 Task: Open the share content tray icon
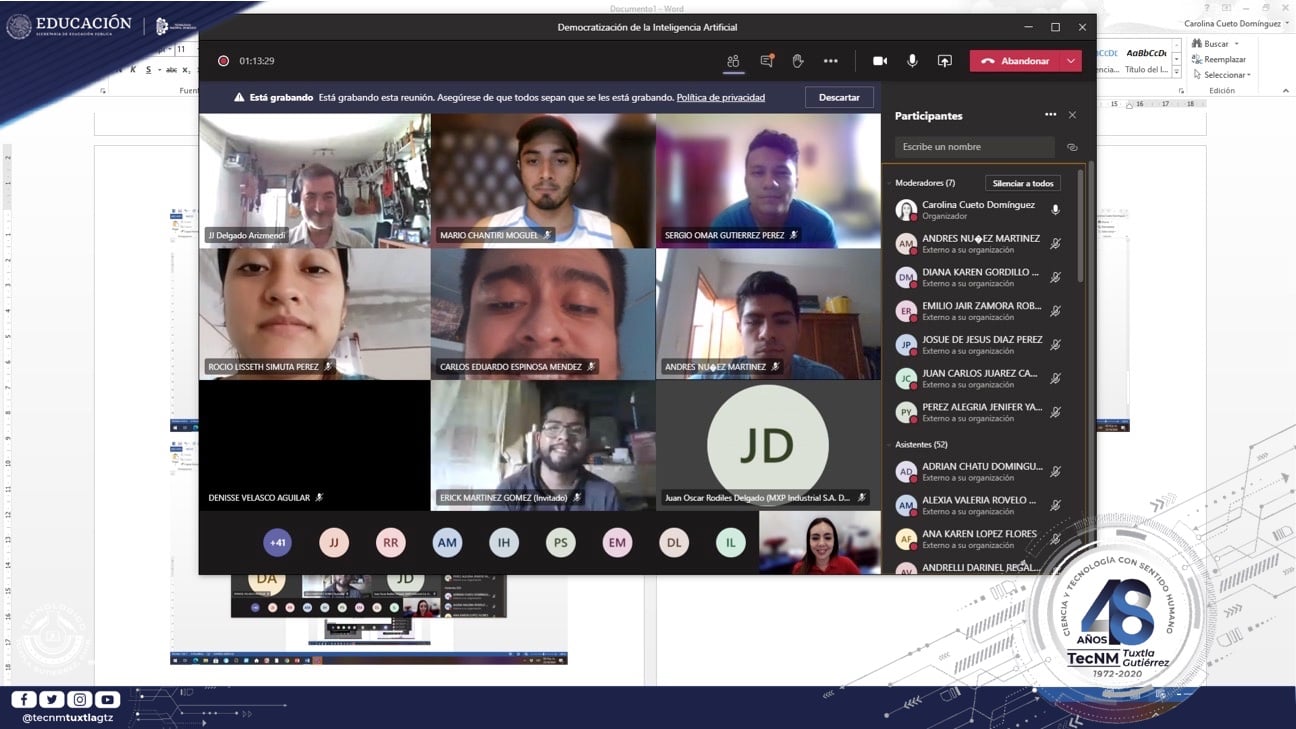944,61
